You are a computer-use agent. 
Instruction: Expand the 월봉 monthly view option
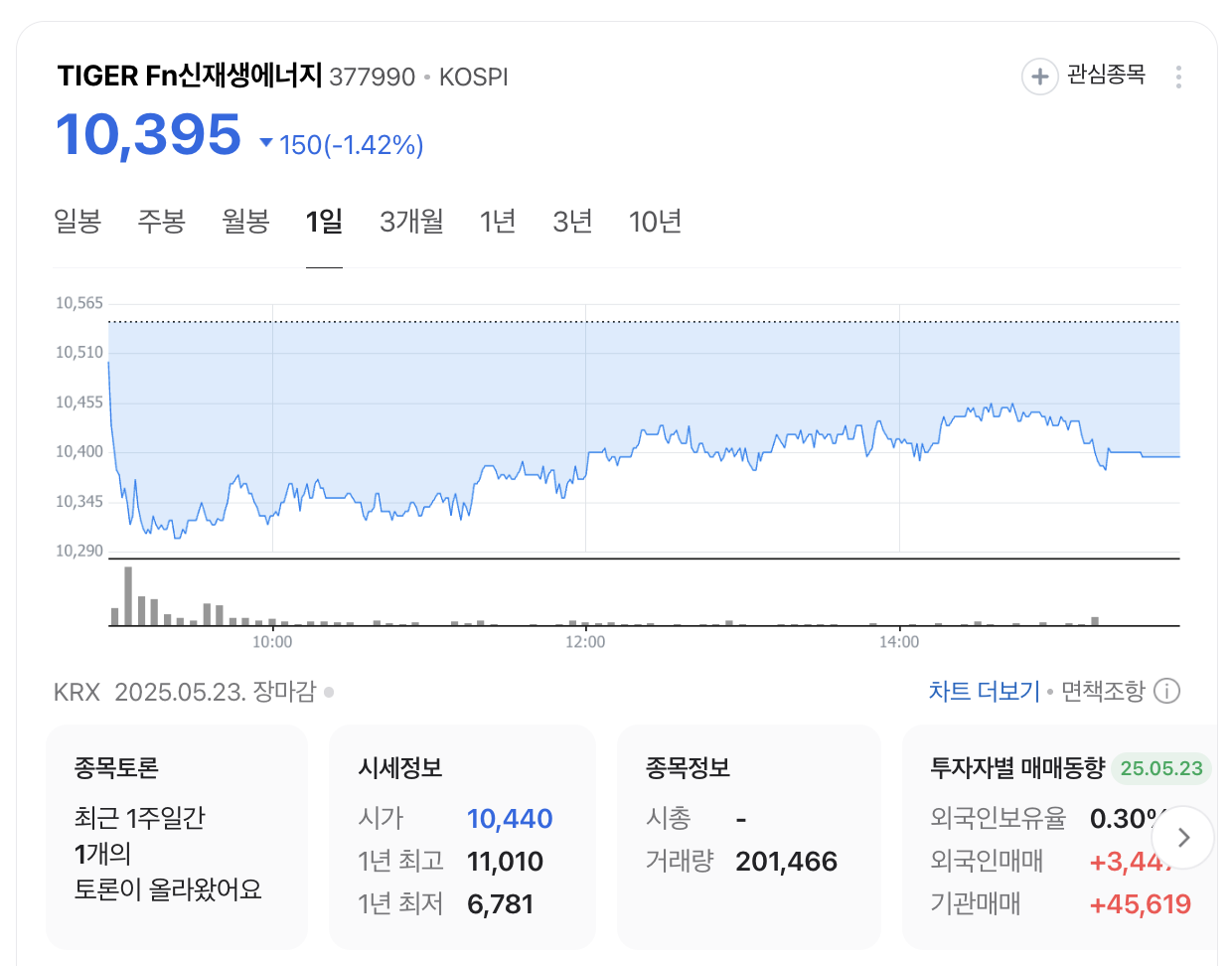click(245, 222)
